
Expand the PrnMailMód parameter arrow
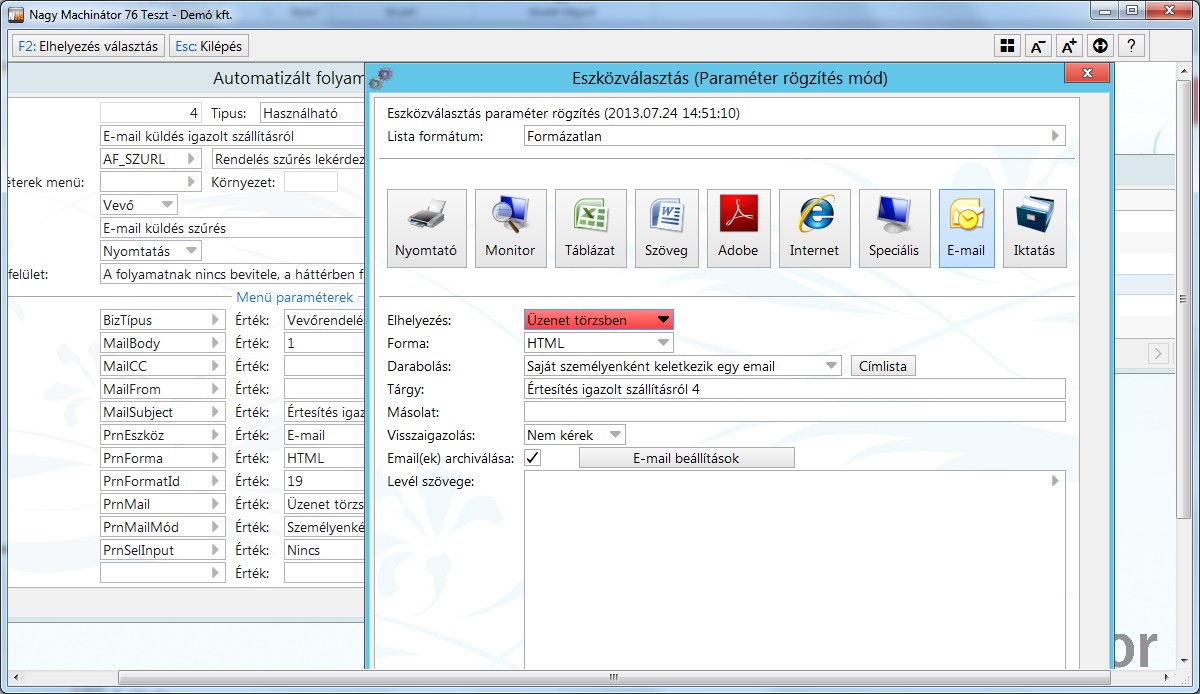[216, 527]
